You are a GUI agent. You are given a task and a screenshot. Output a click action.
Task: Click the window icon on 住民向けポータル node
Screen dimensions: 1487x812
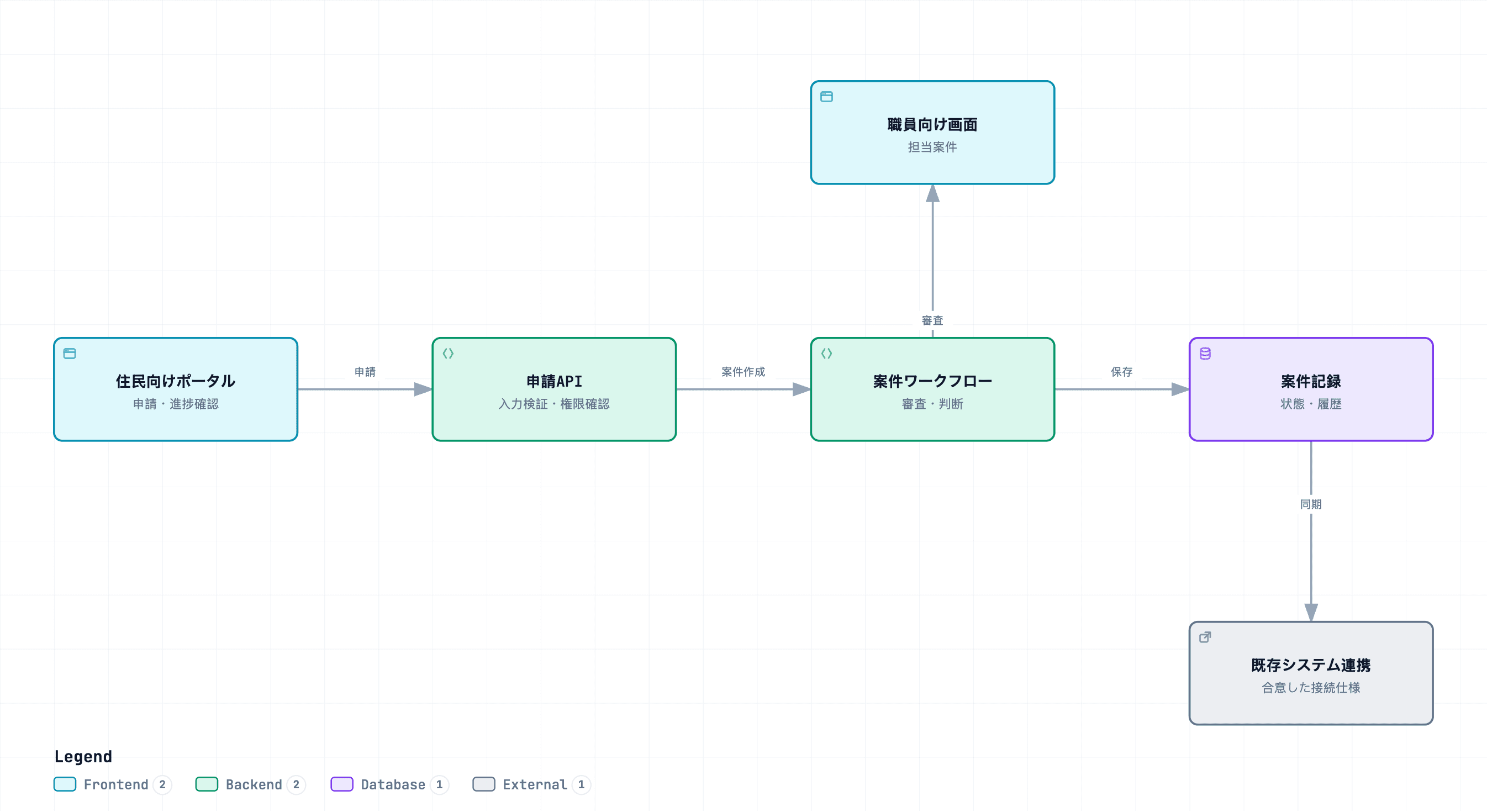(x=70, y=353)
